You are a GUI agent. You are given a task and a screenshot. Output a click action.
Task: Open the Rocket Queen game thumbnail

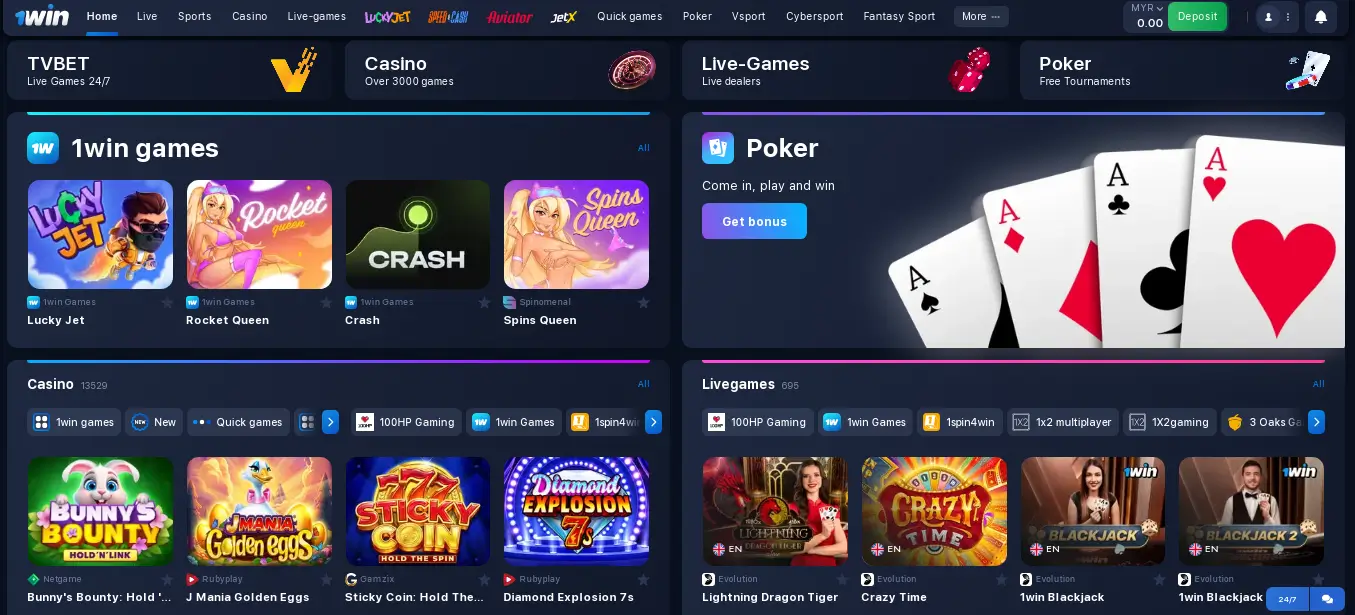tap(259, 234)
